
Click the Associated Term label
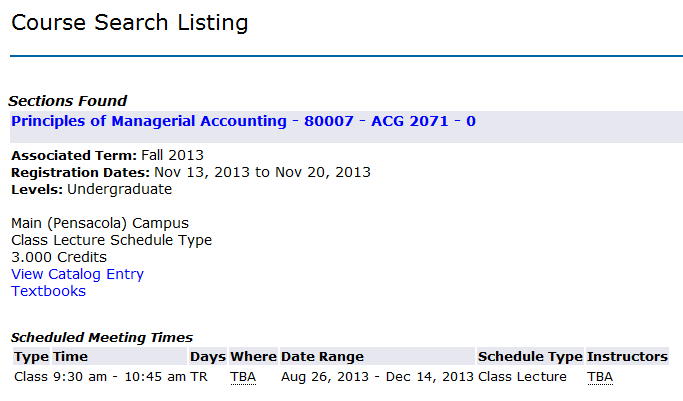(x=74, y=155)
